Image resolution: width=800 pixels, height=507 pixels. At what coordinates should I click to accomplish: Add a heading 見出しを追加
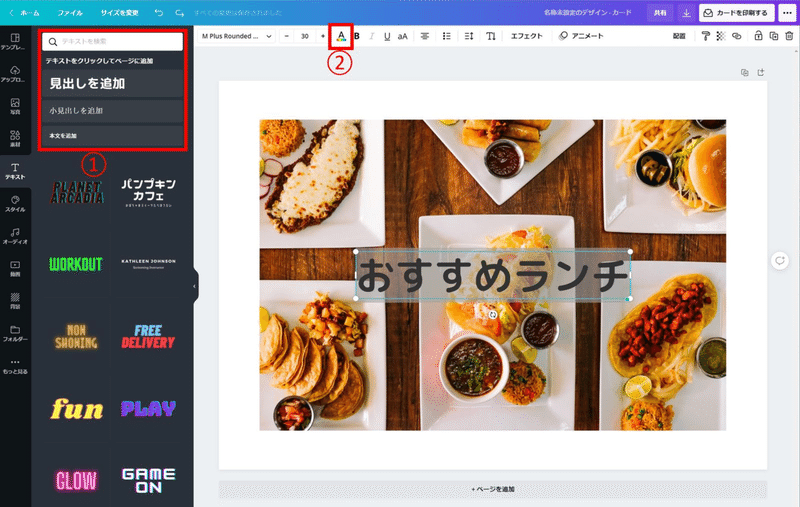[112, 83]
